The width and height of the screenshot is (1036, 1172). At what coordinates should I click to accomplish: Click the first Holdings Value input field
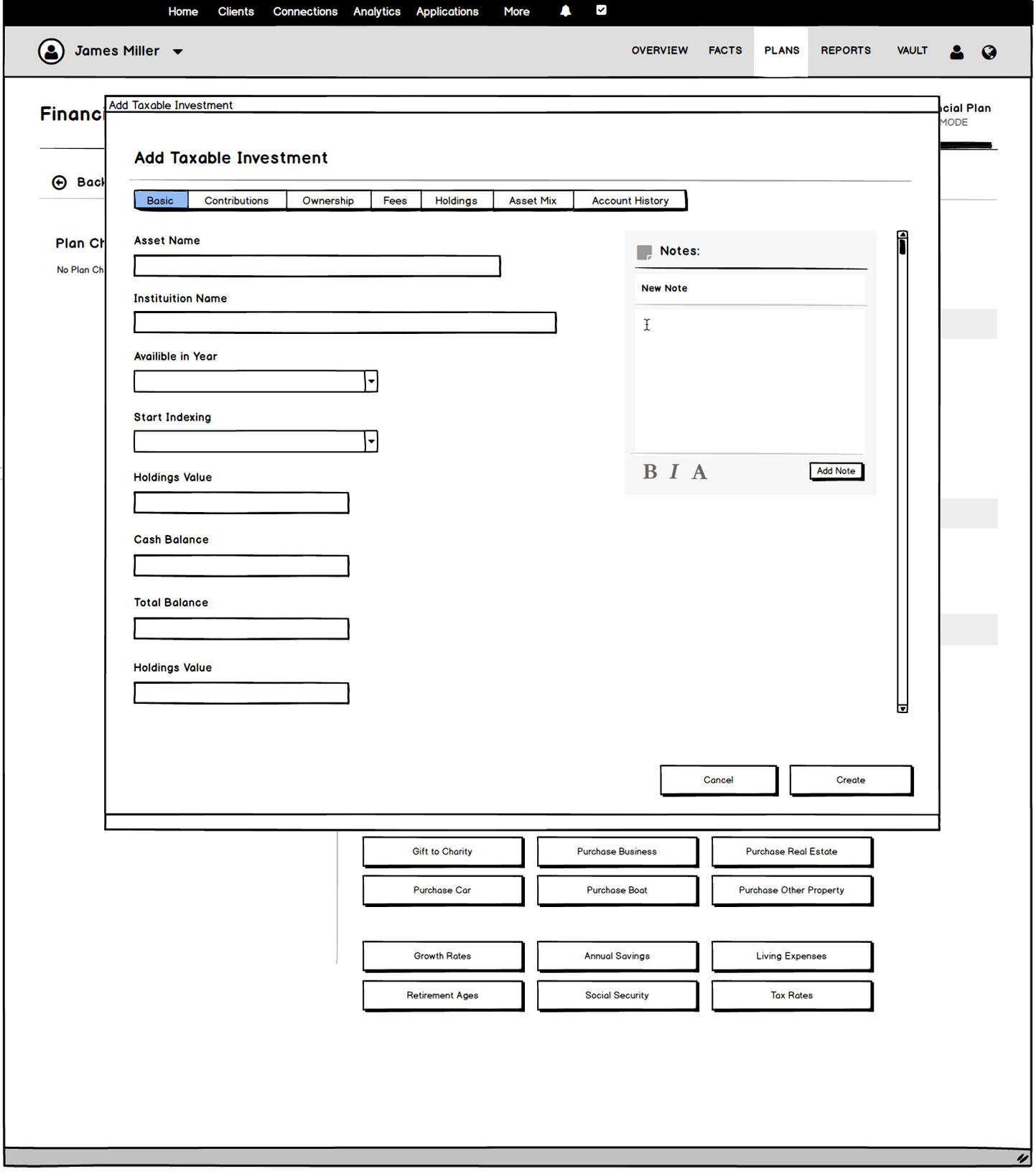(241, 503)
